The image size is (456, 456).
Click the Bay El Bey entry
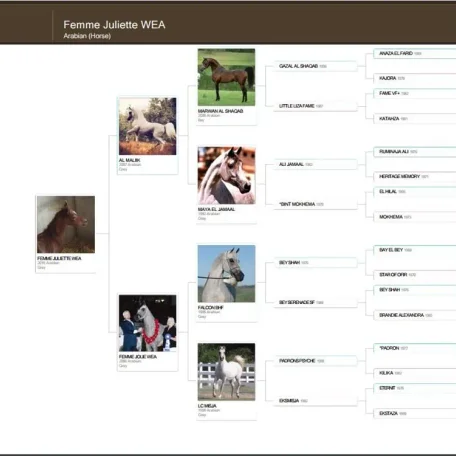(415, 250)
